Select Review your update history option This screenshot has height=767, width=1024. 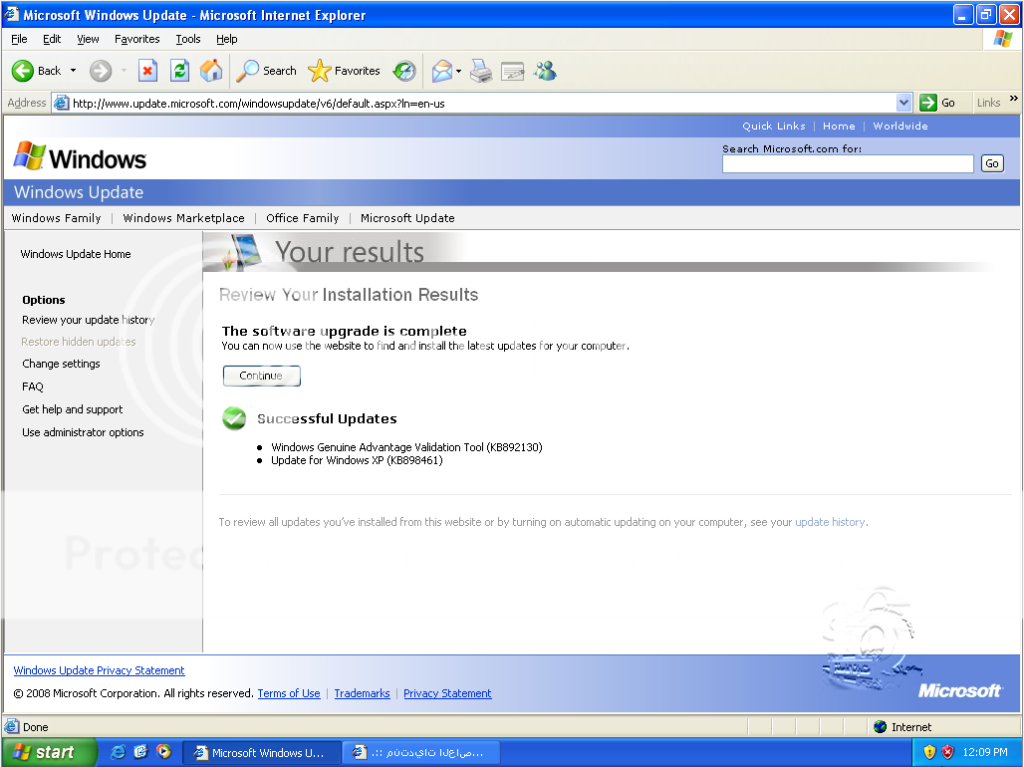(x=88, y=319)
